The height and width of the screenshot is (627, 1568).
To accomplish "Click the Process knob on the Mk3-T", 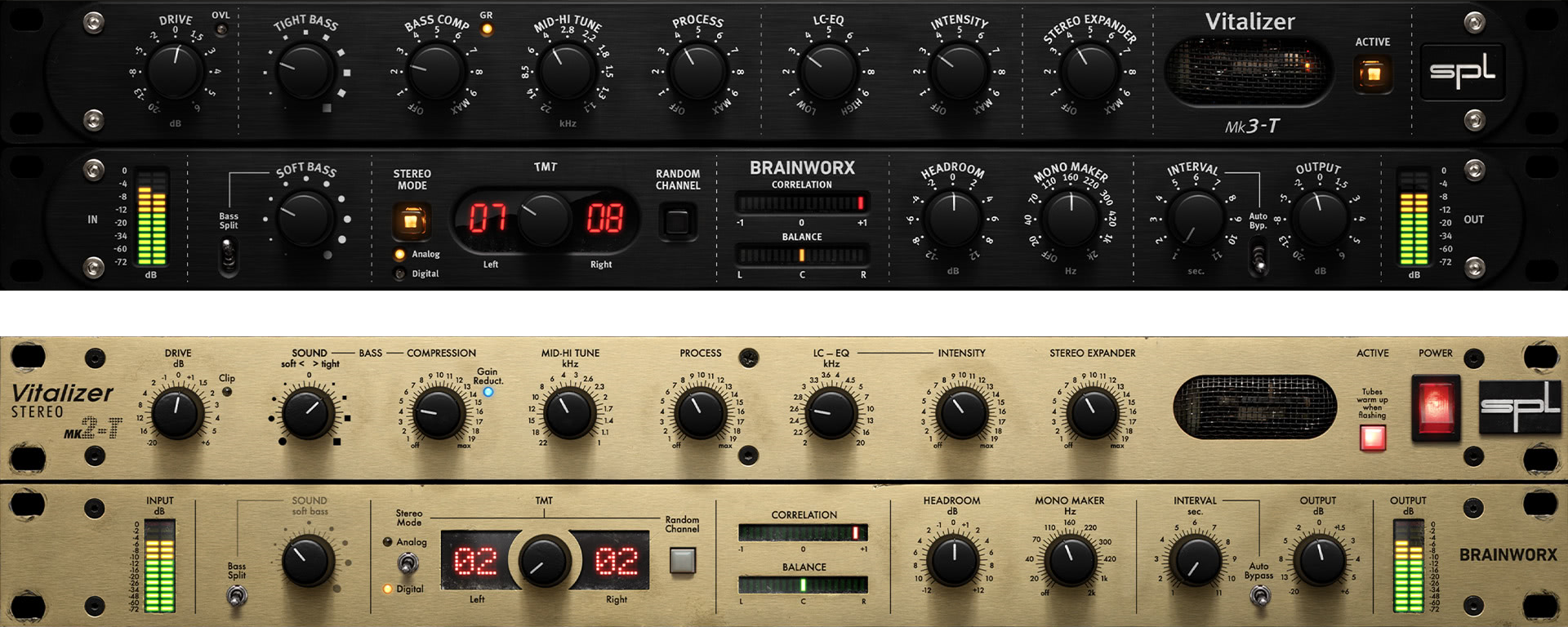I will click(697, 71).
